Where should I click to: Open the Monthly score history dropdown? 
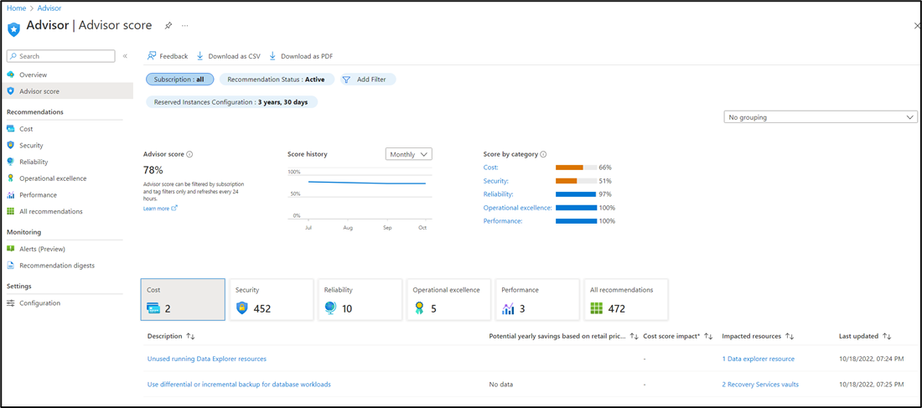[x=409, y=154]
